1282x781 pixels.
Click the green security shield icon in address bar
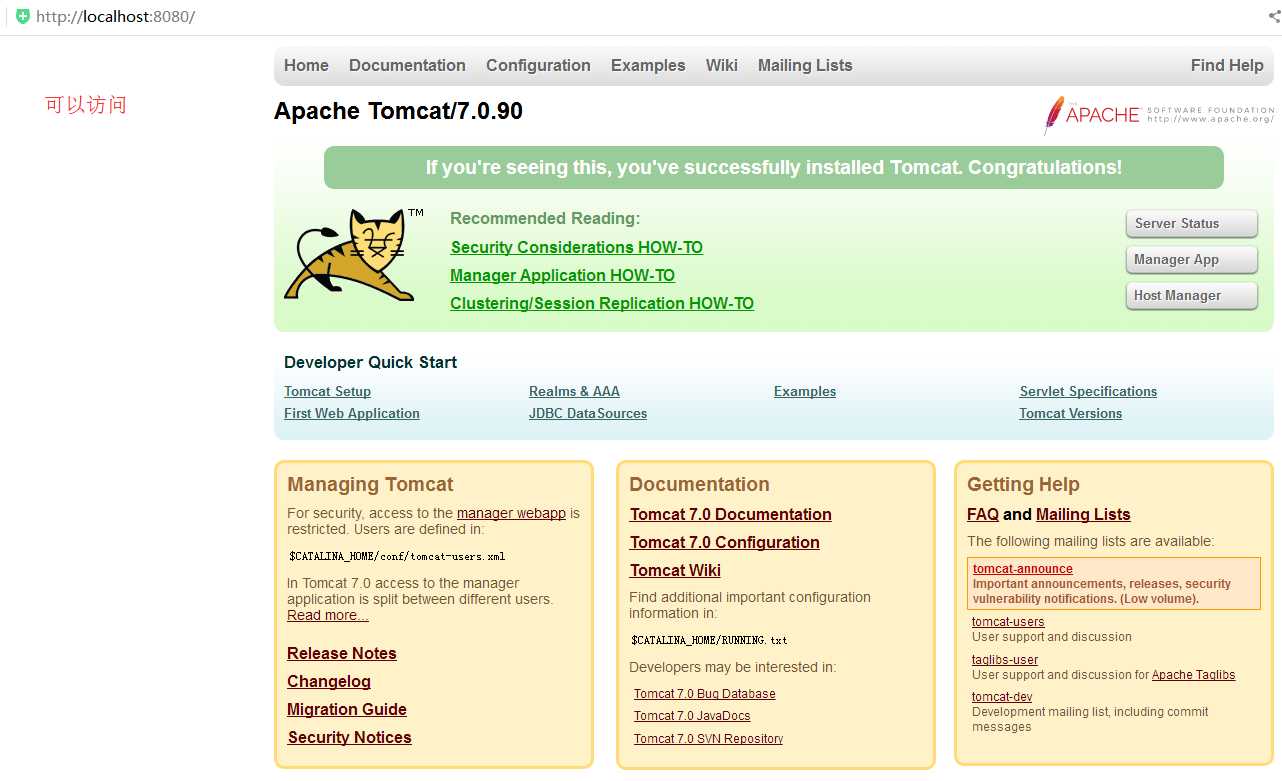22,17
